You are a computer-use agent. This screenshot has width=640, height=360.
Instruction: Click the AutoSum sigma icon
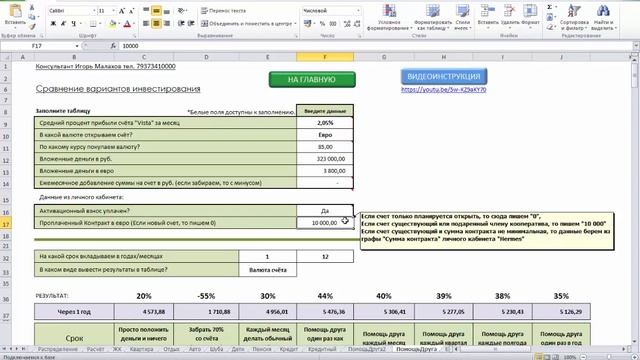[550, 7]
